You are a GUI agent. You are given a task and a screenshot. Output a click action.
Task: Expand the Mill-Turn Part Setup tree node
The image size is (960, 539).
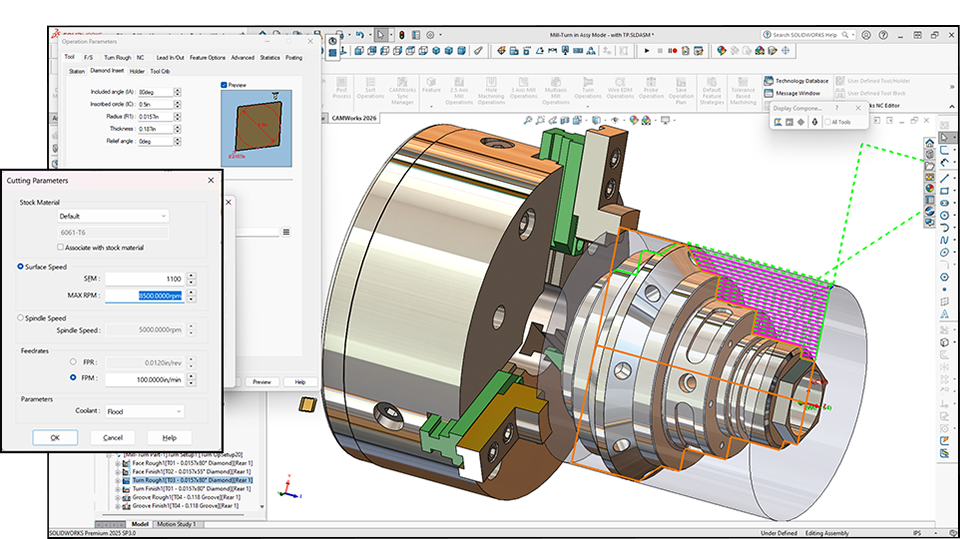point(111,455)
